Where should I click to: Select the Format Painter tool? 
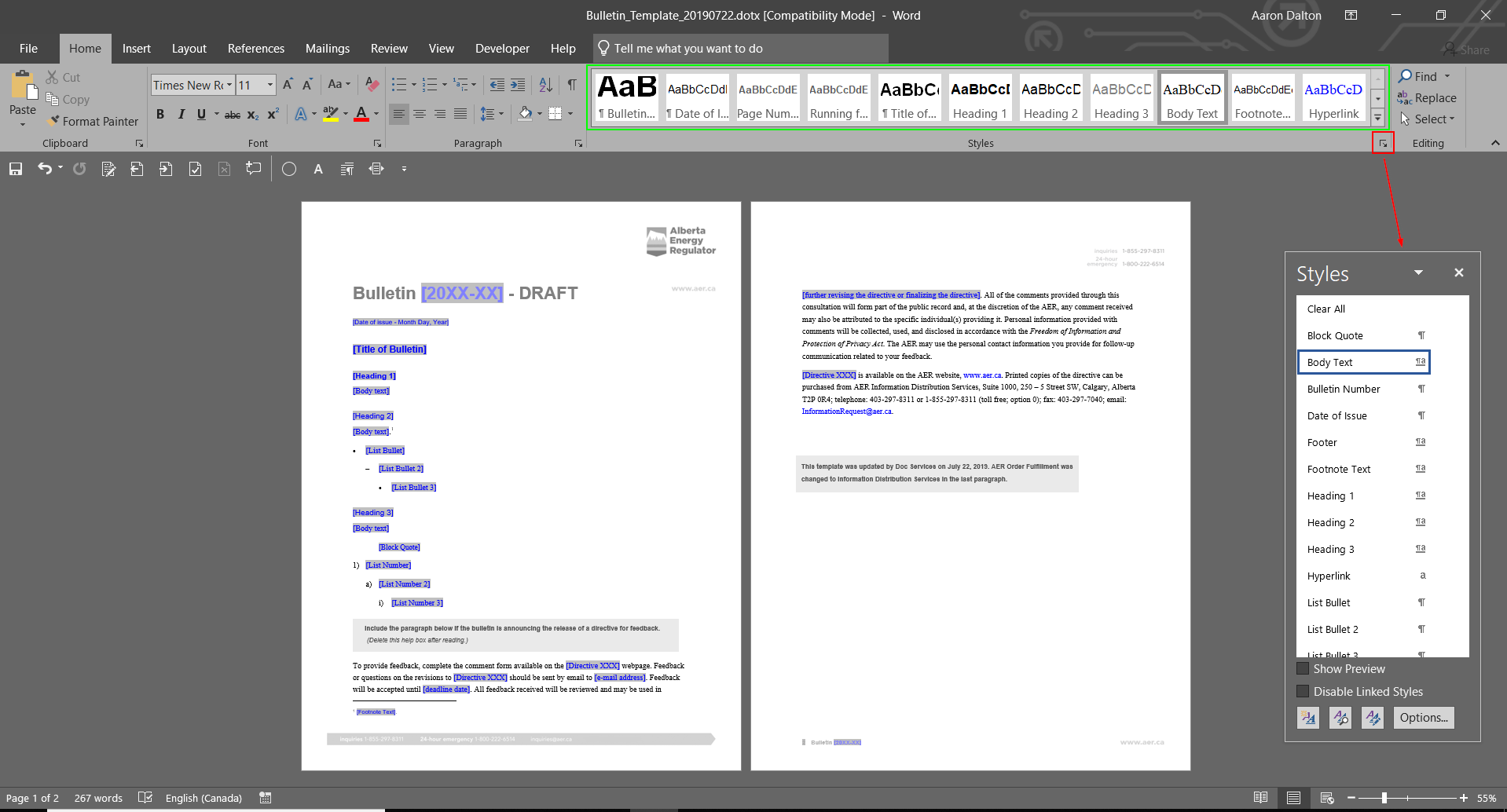(x=92, y=121)
